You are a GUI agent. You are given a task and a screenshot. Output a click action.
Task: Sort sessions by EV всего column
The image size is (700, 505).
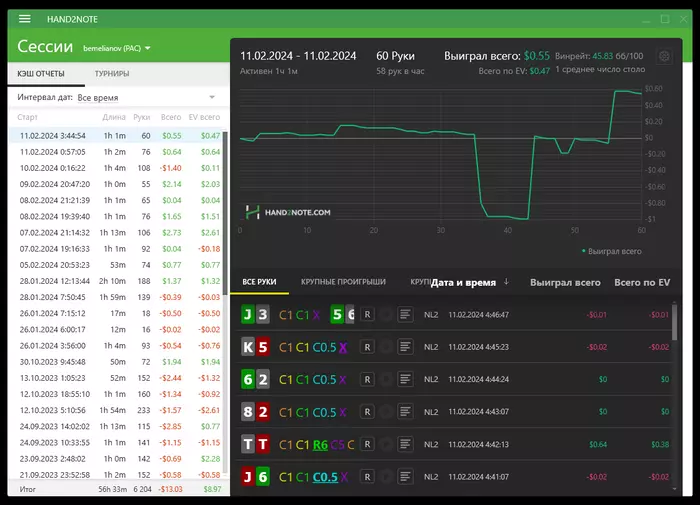click(x=204, y=117)
